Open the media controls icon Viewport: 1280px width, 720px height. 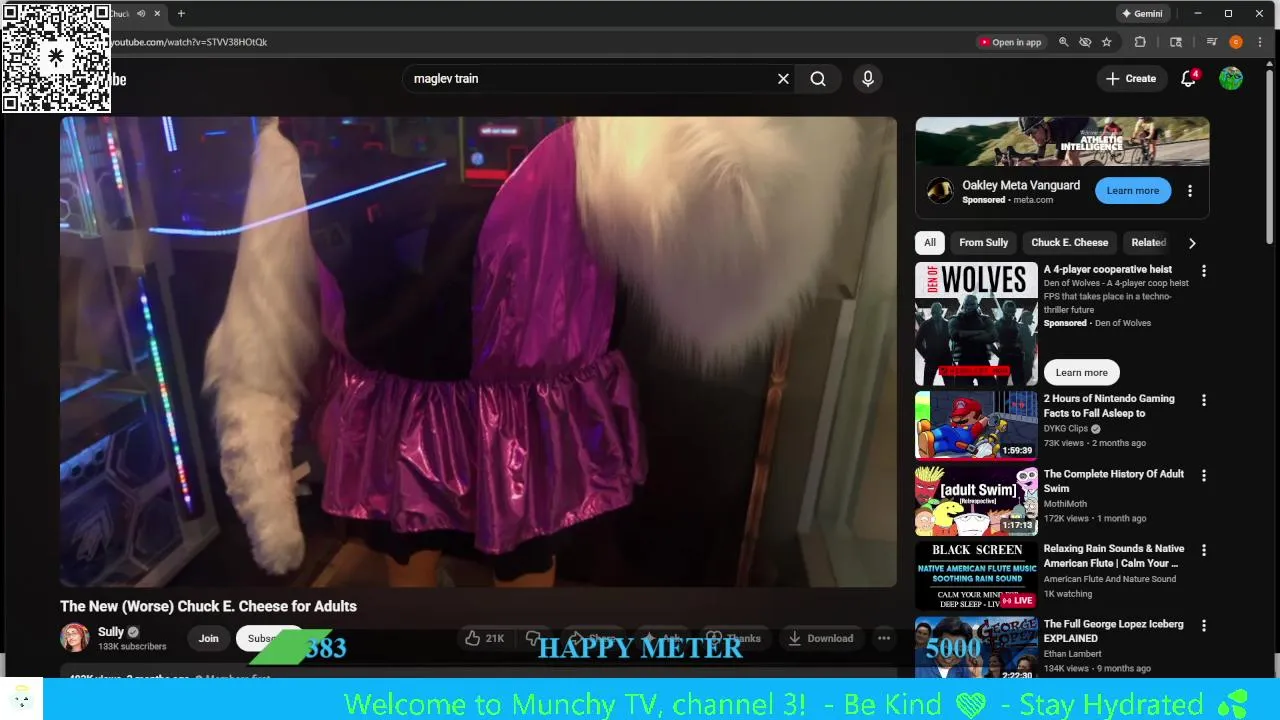click(x=1212, y=42)
